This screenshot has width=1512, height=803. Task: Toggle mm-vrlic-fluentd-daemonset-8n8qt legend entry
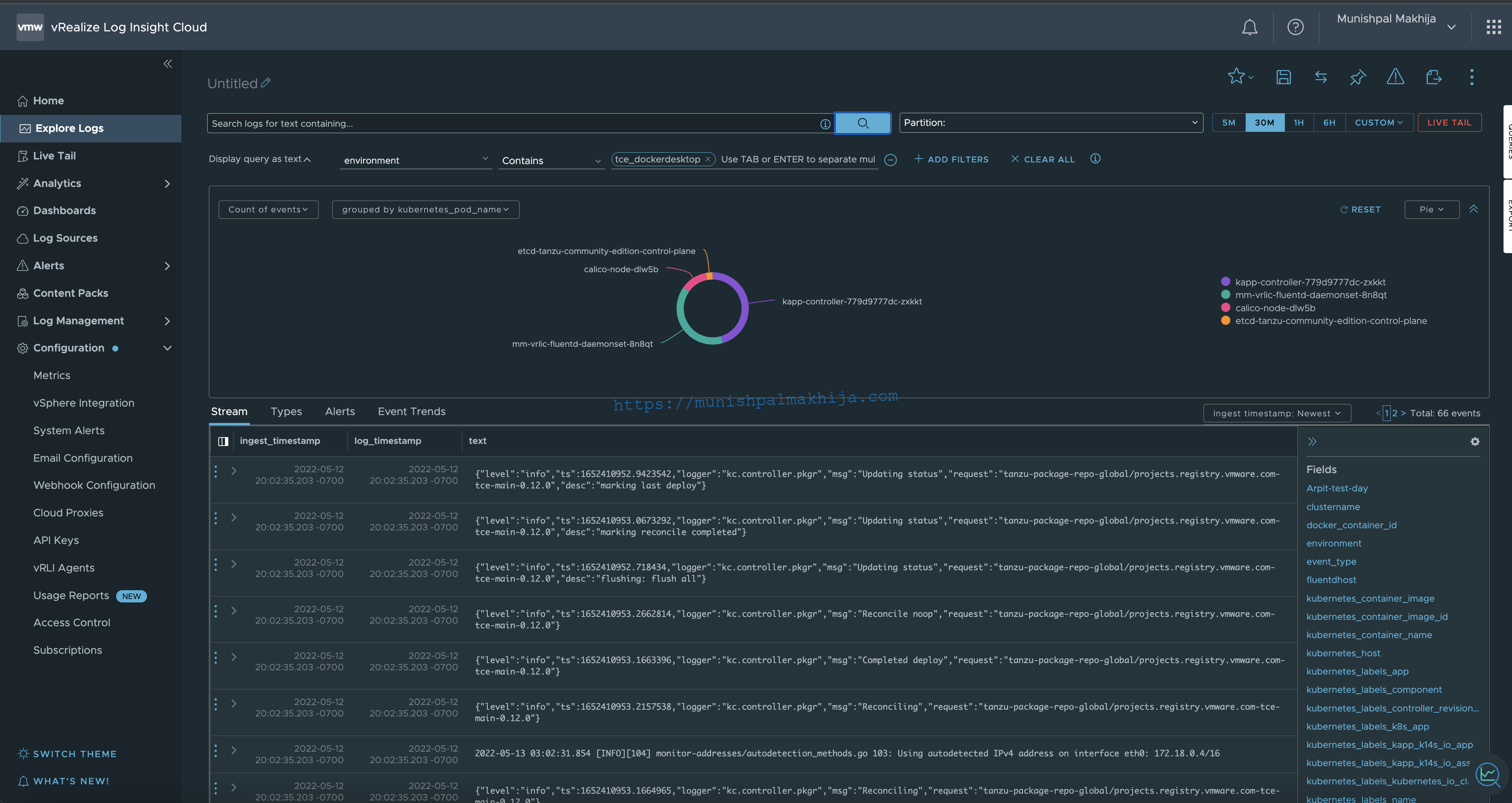pos(1304,295)
